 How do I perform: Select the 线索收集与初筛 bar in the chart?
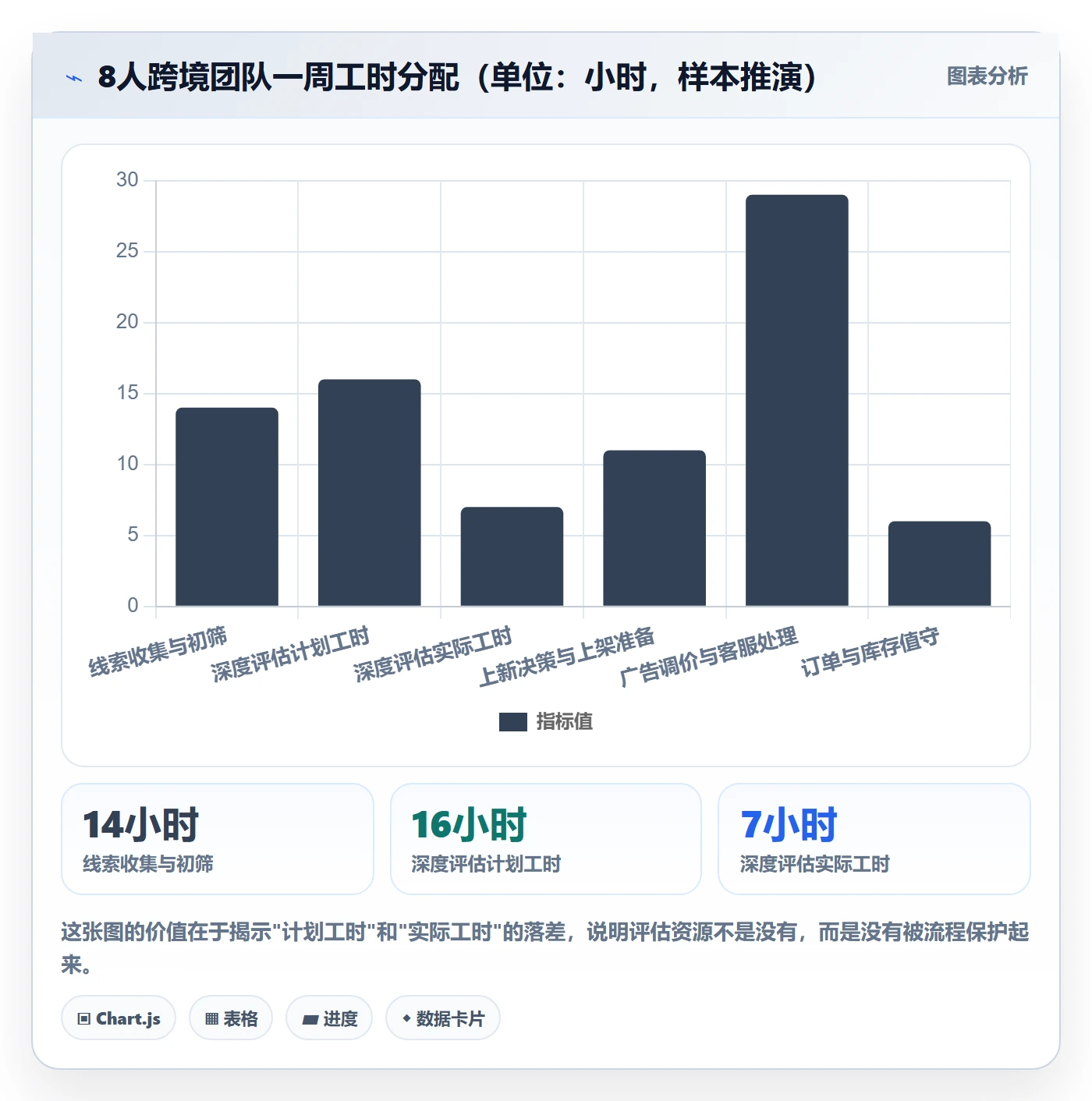click(x=227, y=507)
